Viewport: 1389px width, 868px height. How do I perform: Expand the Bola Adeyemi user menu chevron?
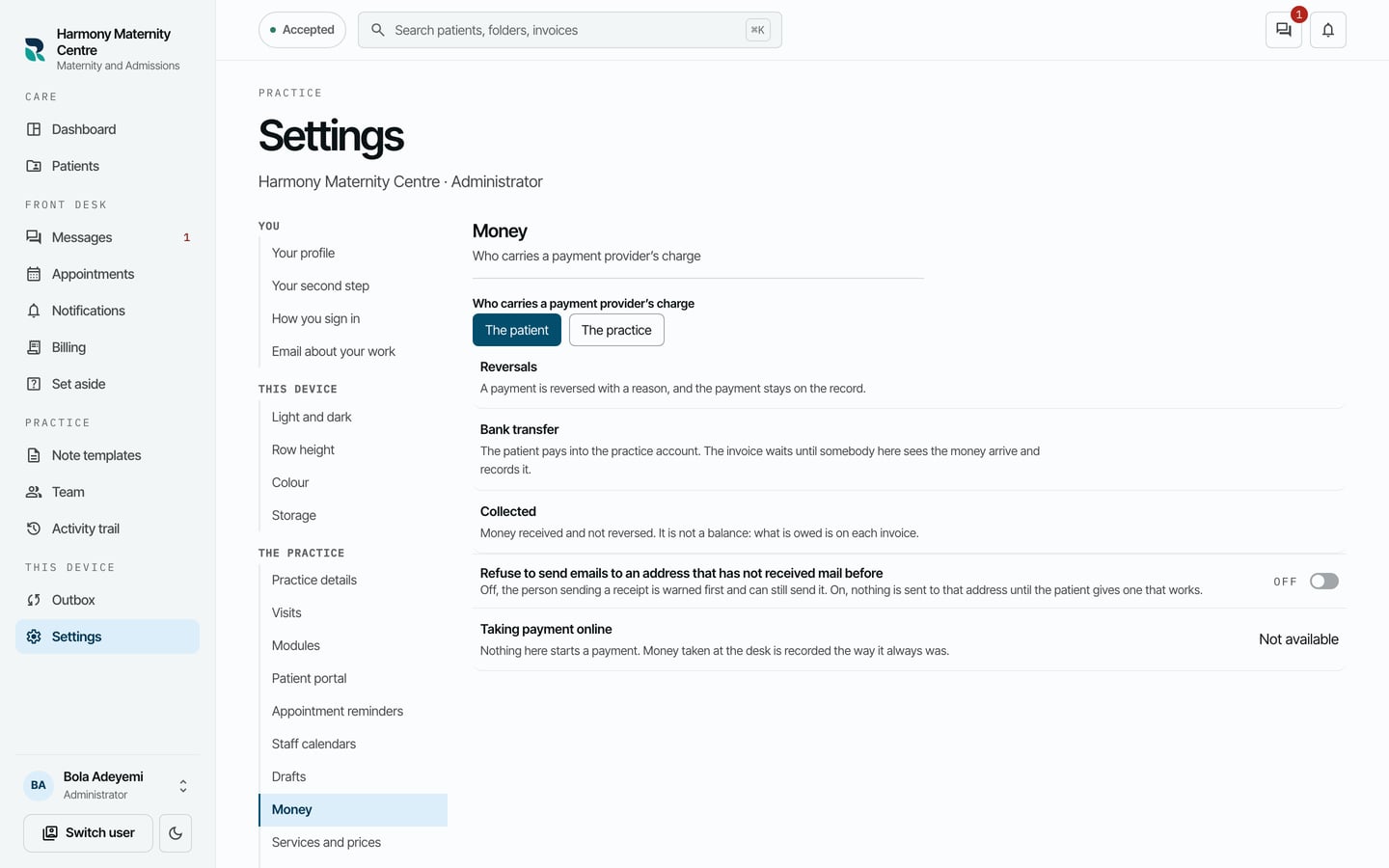coord(183,786)
